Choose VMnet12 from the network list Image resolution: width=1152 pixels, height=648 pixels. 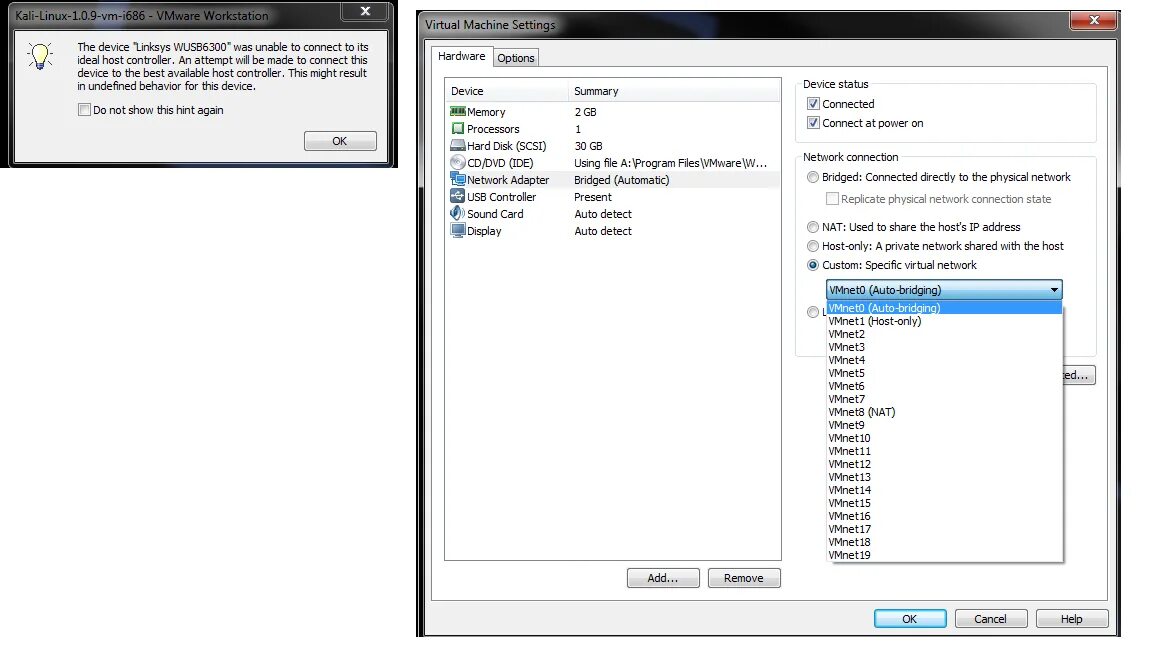tap(944, 464)
